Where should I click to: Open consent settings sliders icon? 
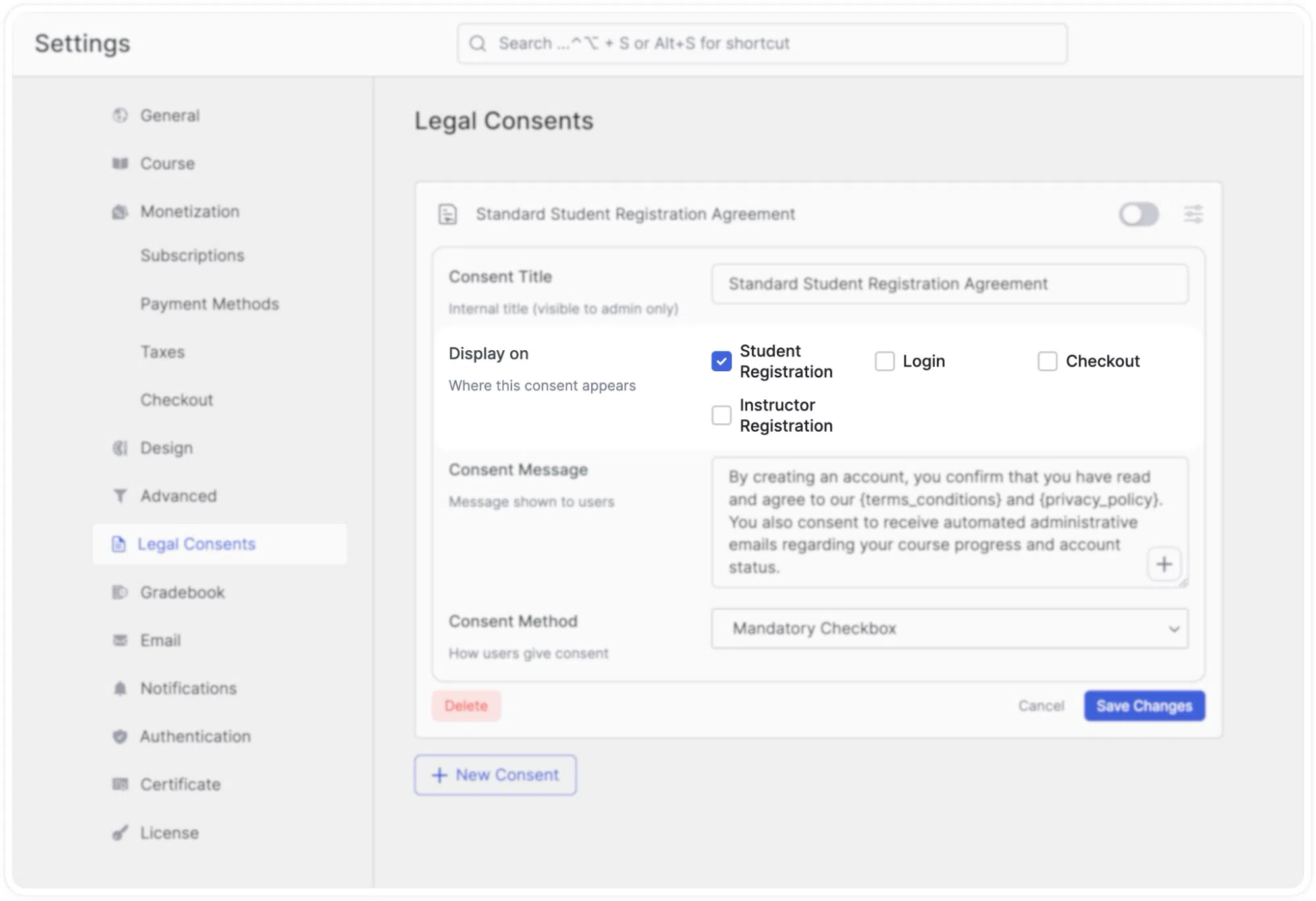[1194, 214]
